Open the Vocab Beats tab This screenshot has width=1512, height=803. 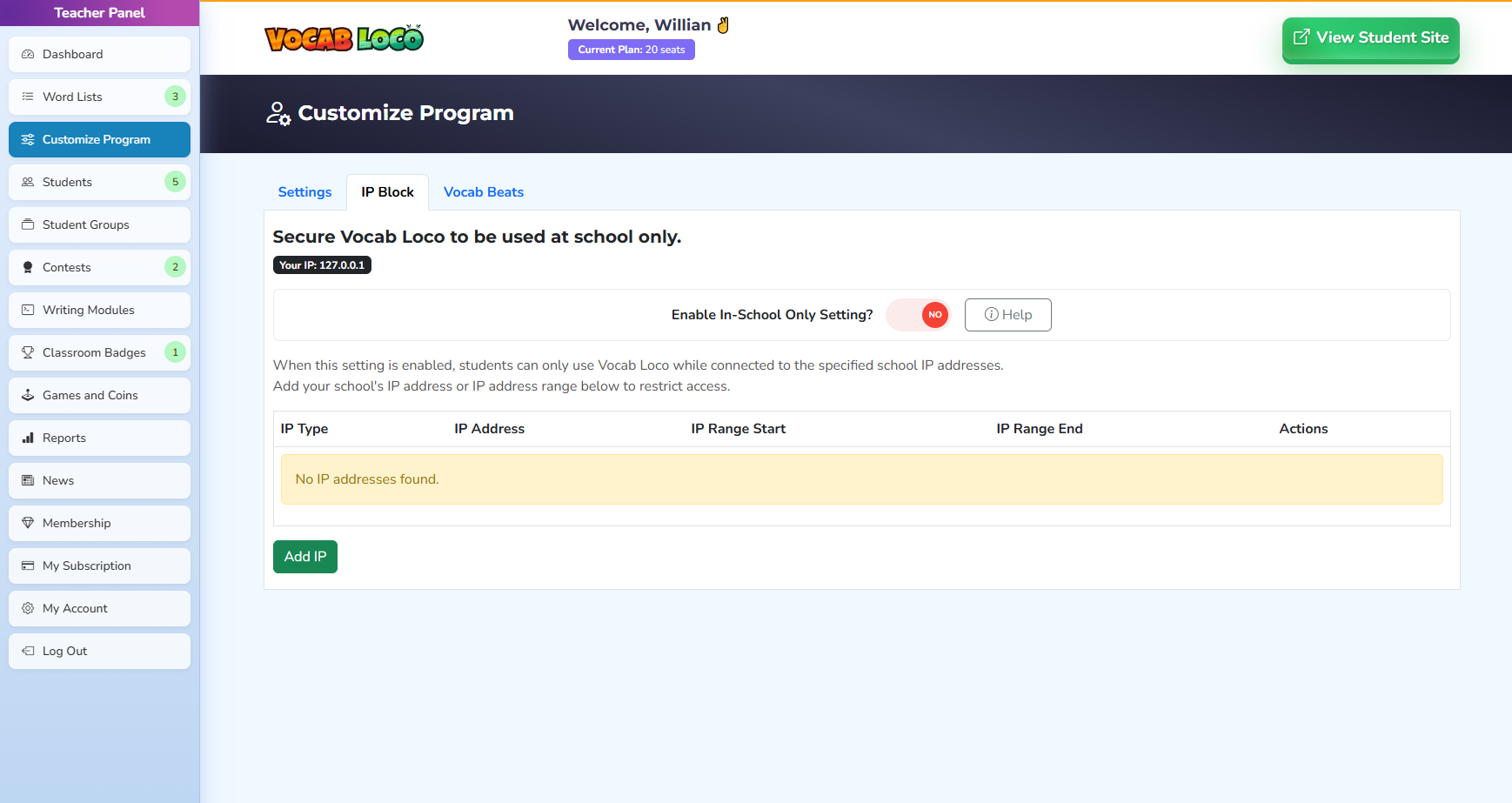484,192
